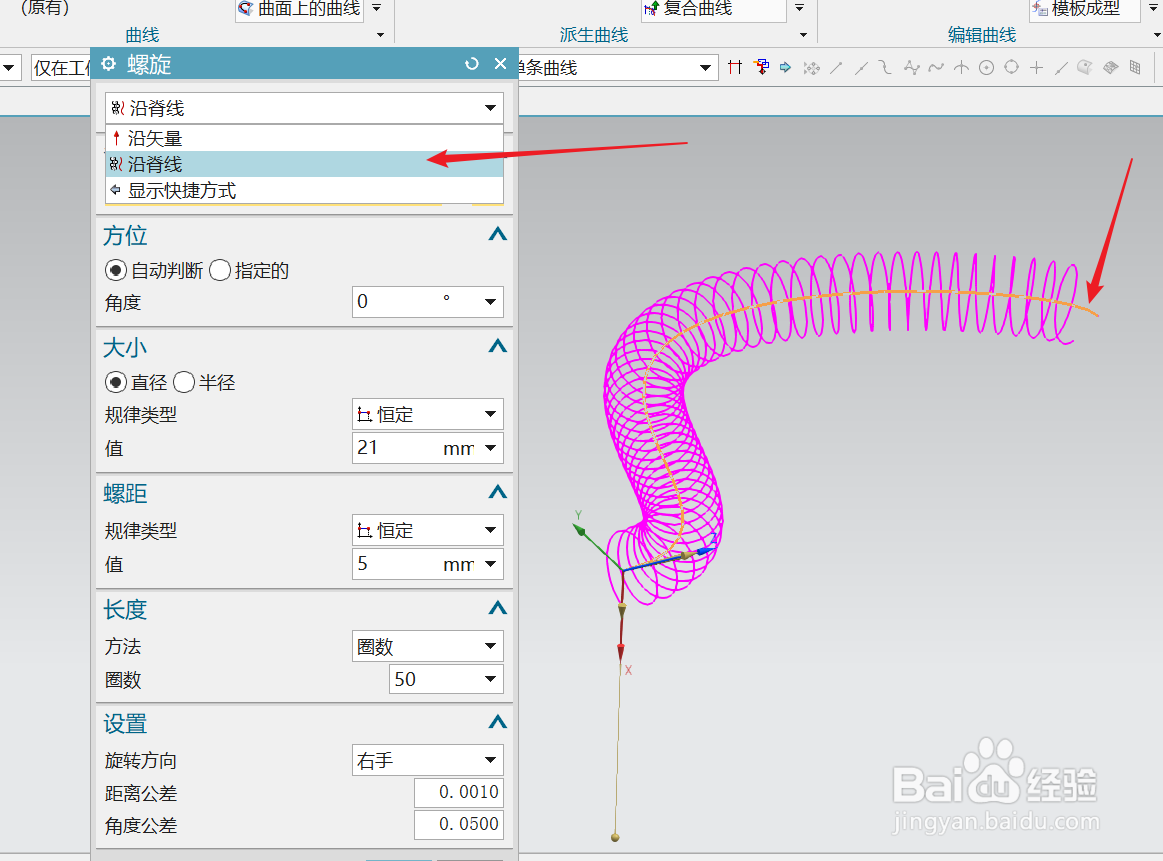1163x861 pixels.
Task: Choose 沿矢量 from the type list
Action: [304, 139]
